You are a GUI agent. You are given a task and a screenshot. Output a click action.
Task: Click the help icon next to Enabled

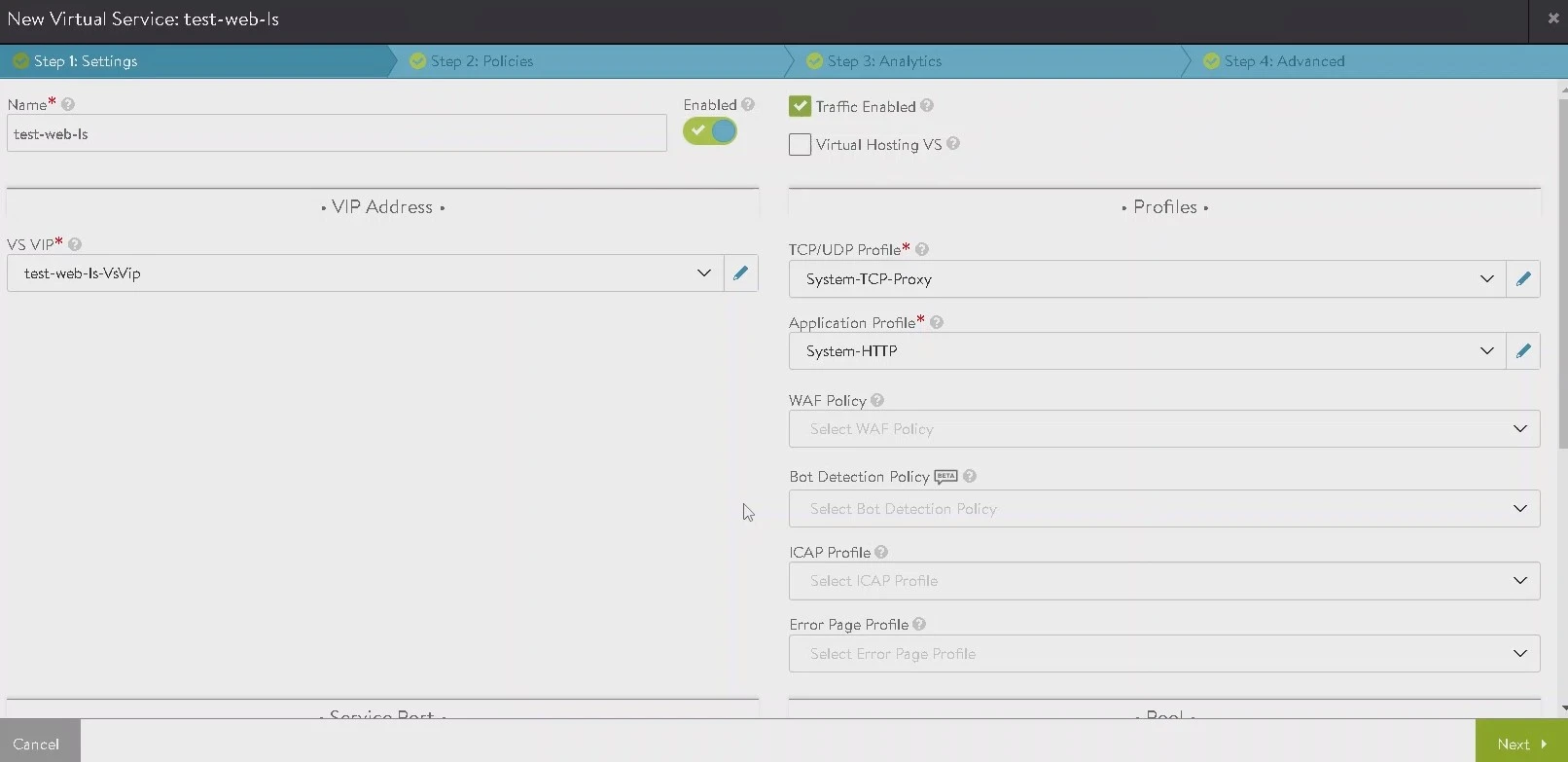(748, 104)
